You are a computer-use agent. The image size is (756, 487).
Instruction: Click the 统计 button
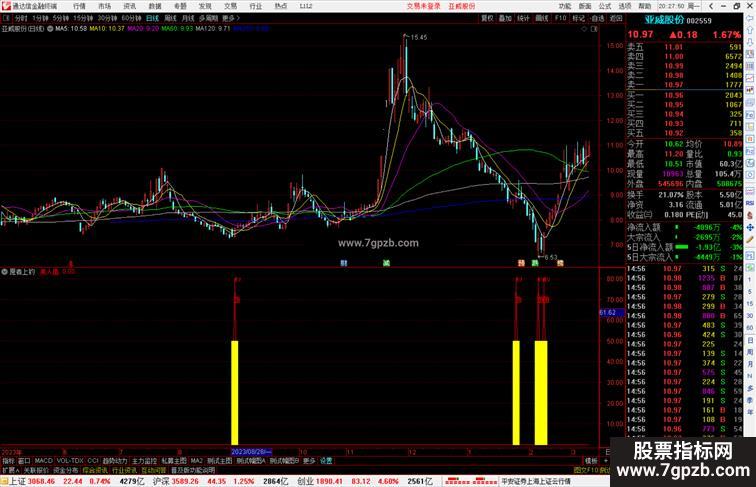tap(524, 18)
